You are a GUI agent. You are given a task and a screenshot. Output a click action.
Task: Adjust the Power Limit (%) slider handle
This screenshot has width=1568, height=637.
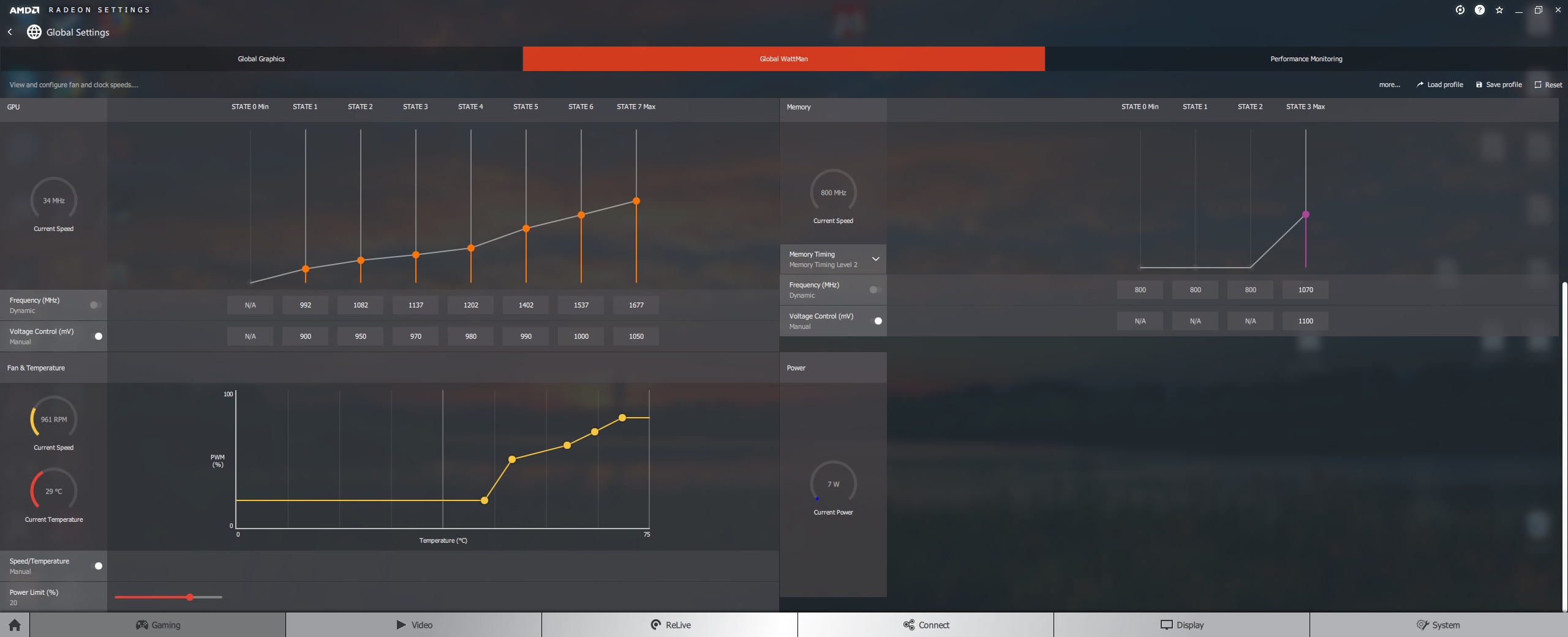coord(190,597)
